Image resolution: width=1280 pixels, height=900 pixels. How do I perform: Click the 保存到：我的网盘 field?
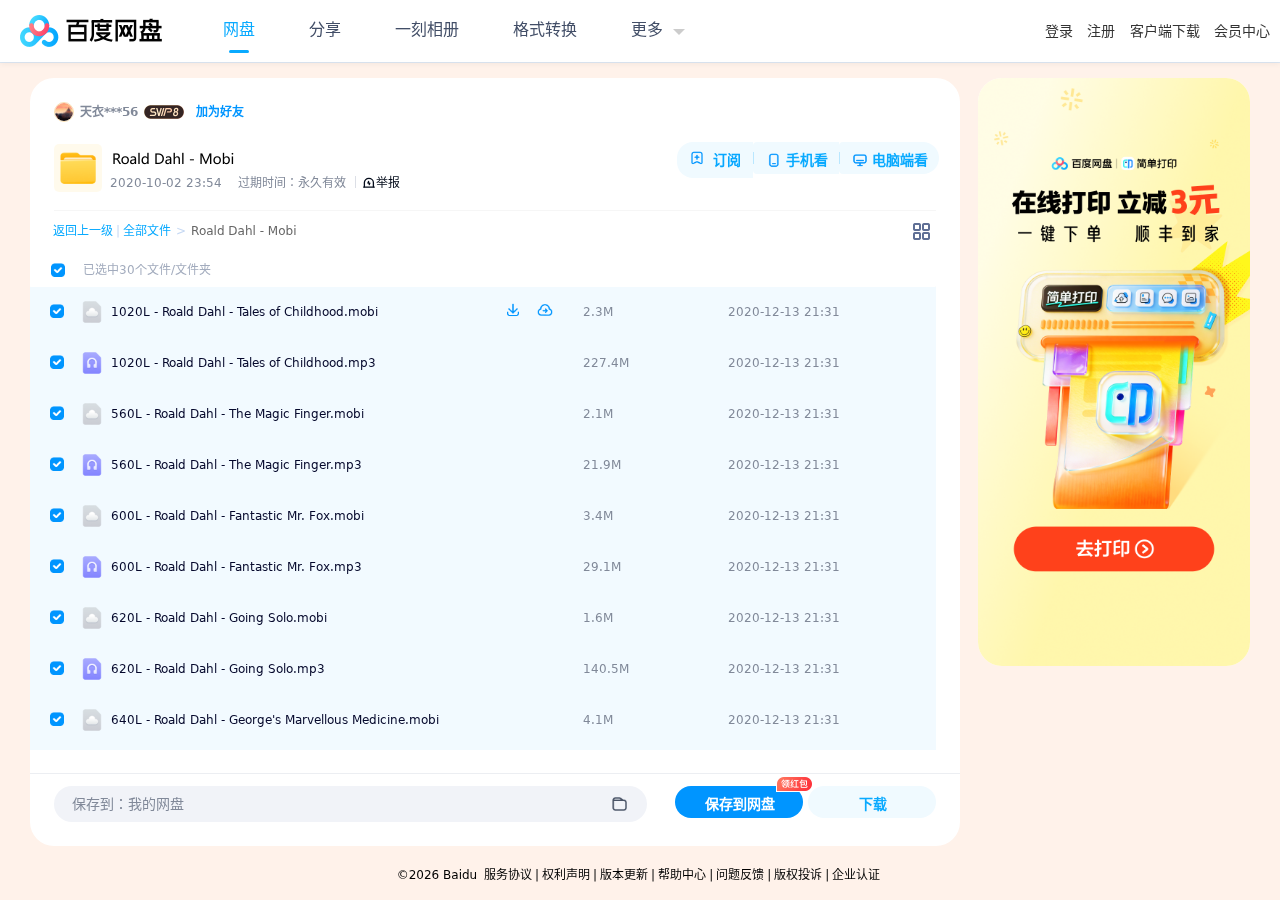[x=350, y=804]
